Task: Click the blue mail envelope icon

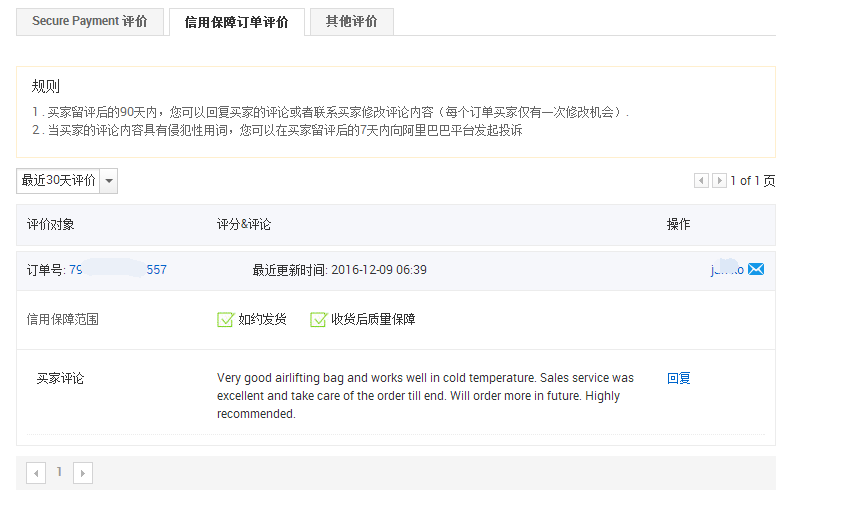Action: (x=756, y=269)
